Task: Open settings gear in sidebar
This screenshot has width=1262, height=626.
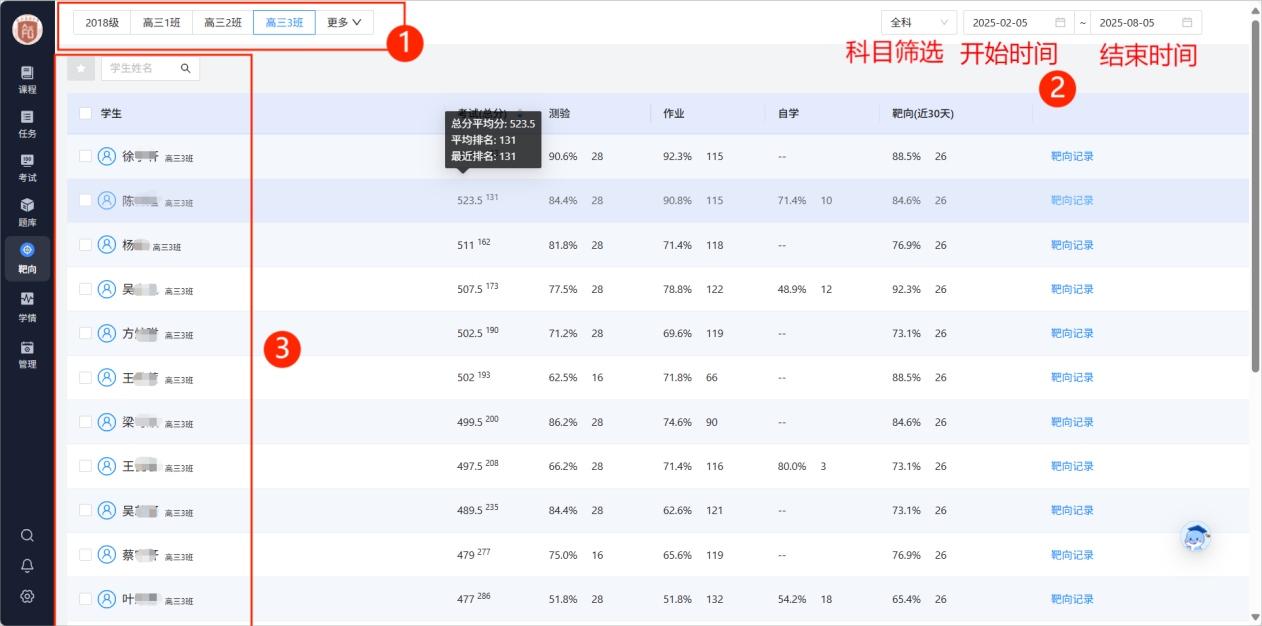Action: pos(27,596)
